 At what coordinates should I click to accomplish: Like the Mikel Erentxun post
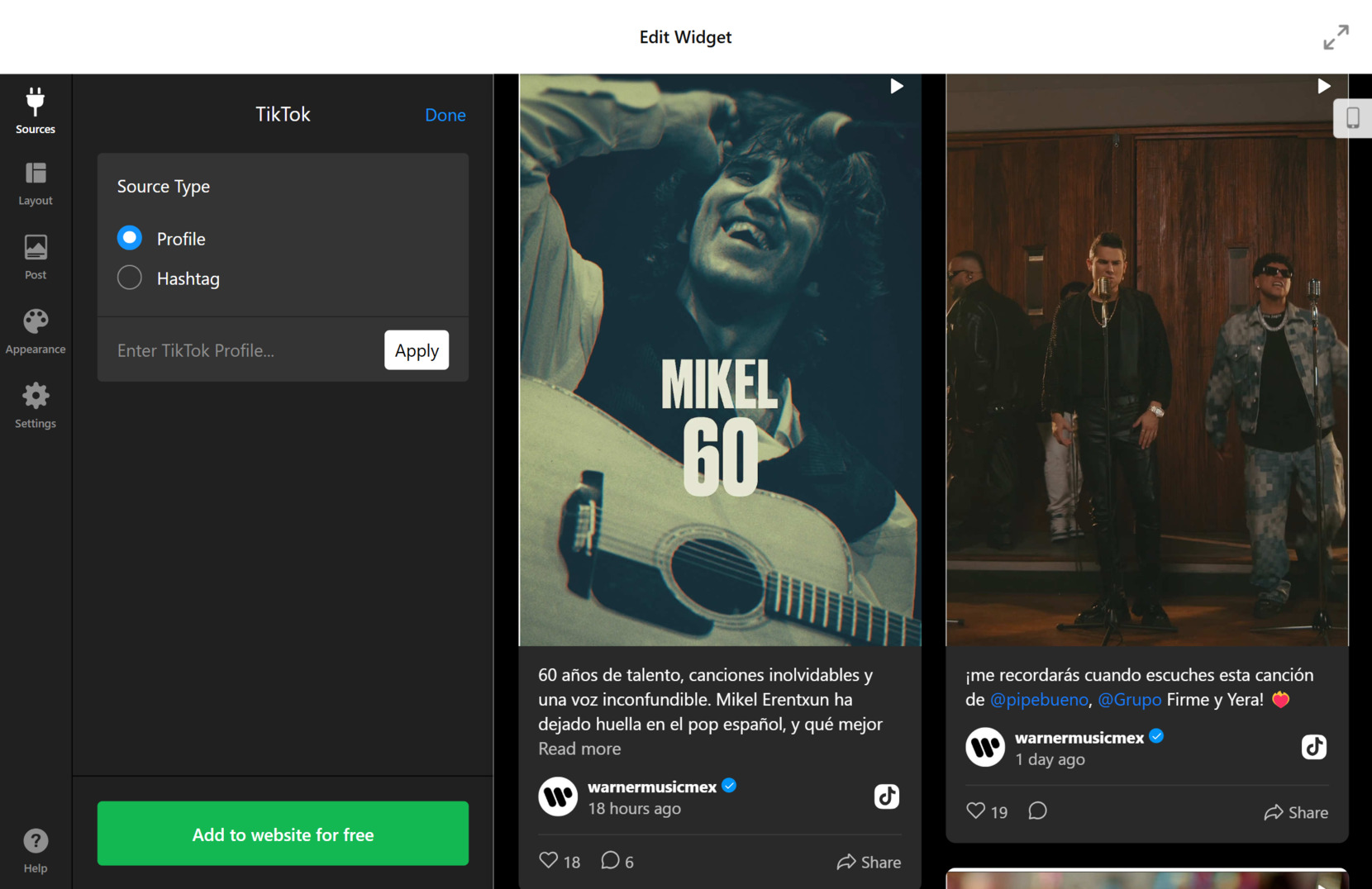click(549, 860)
